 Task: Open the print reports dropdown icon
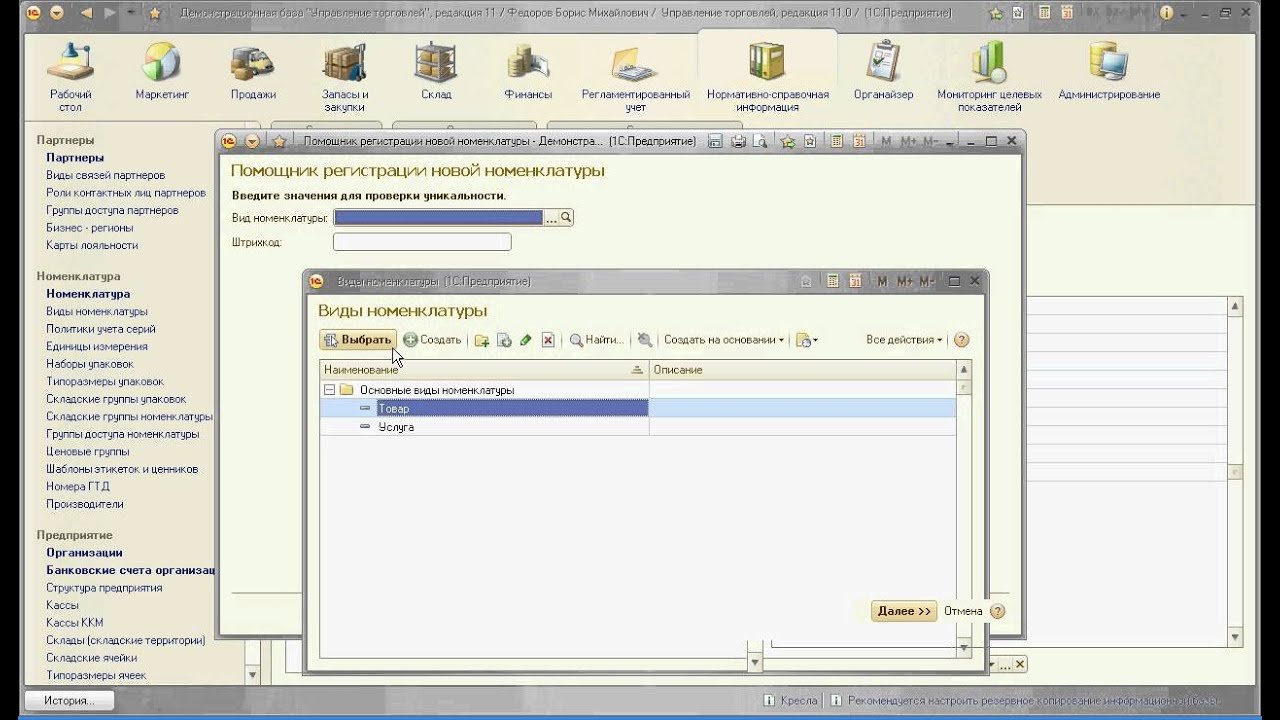tap(806, 340)
